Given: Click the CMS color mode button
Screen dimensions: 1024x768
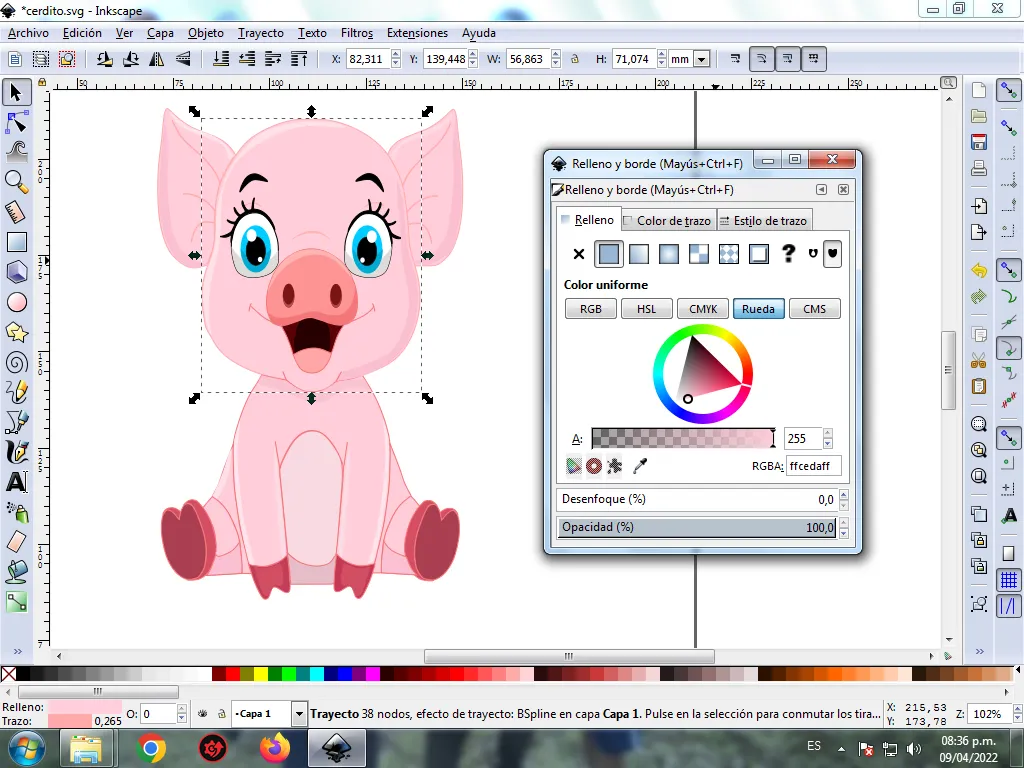Looking at the screenshot, I should pyautogui.click(x=814, y=309).
